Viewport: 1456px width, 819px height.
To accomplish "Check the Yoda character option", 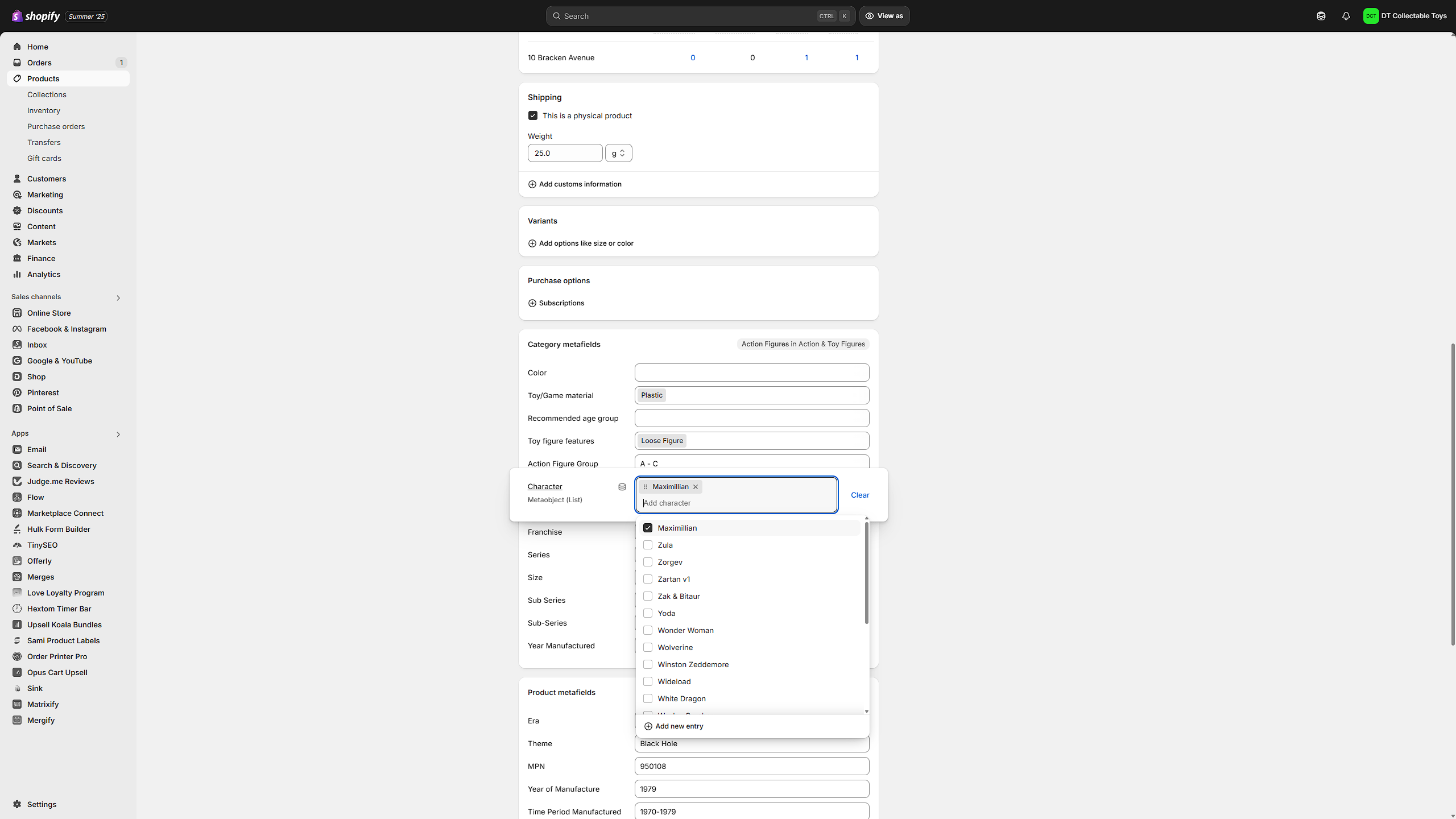I will click(x=648, y=613).
